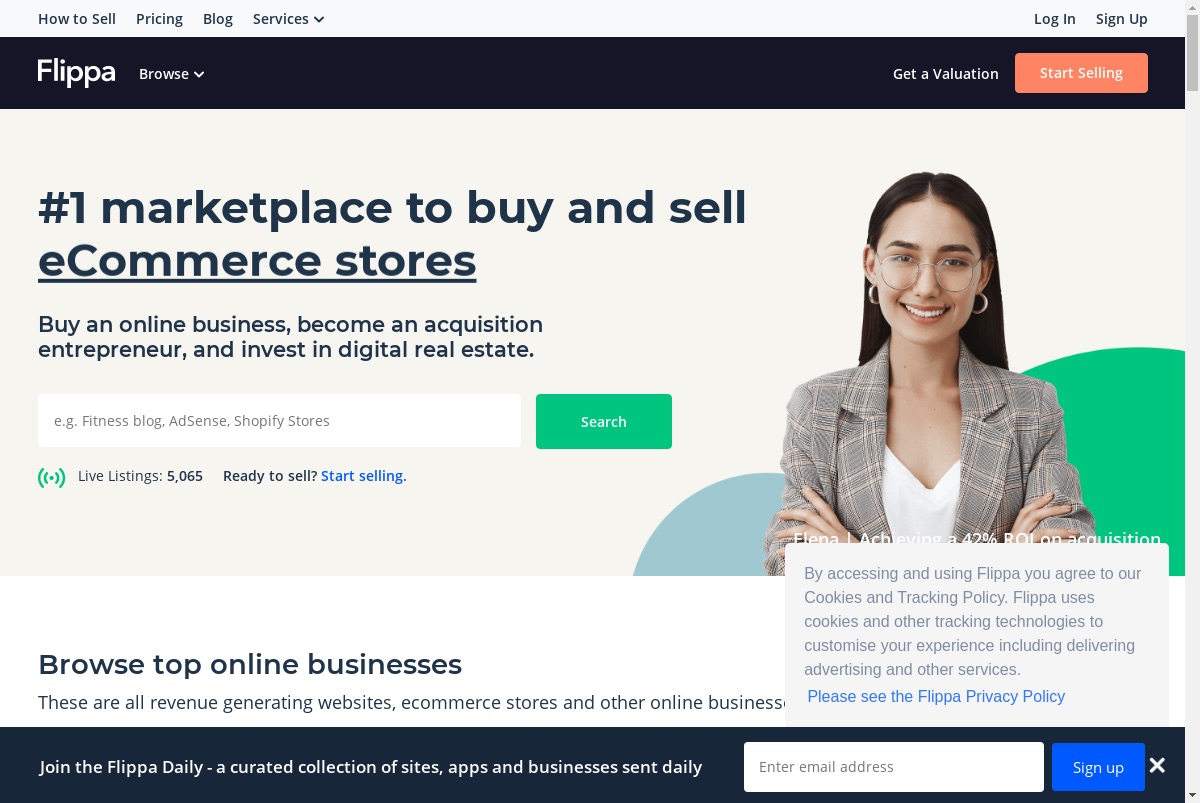Open the Blog link
1200x803 pixels.
pyautogui.click(x=218, y=19)
